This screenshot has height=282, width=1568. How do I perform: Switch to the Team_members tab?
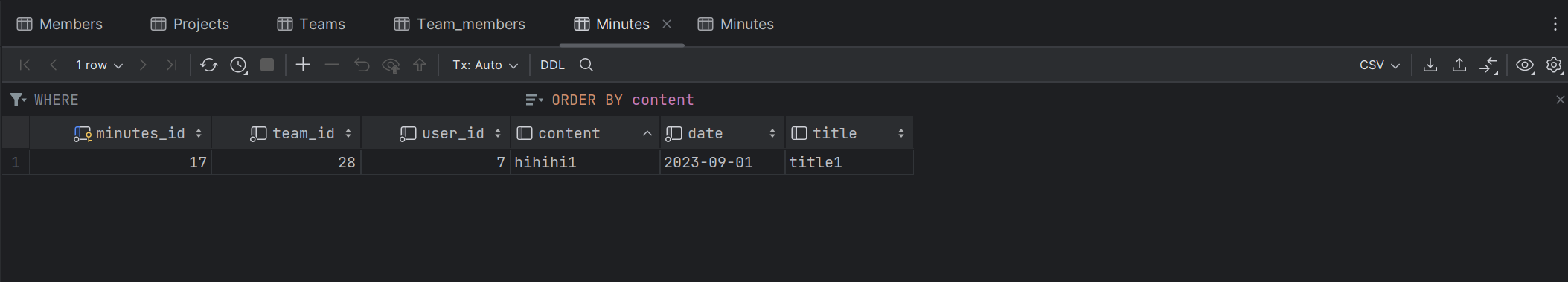click(x=459, y=24)
